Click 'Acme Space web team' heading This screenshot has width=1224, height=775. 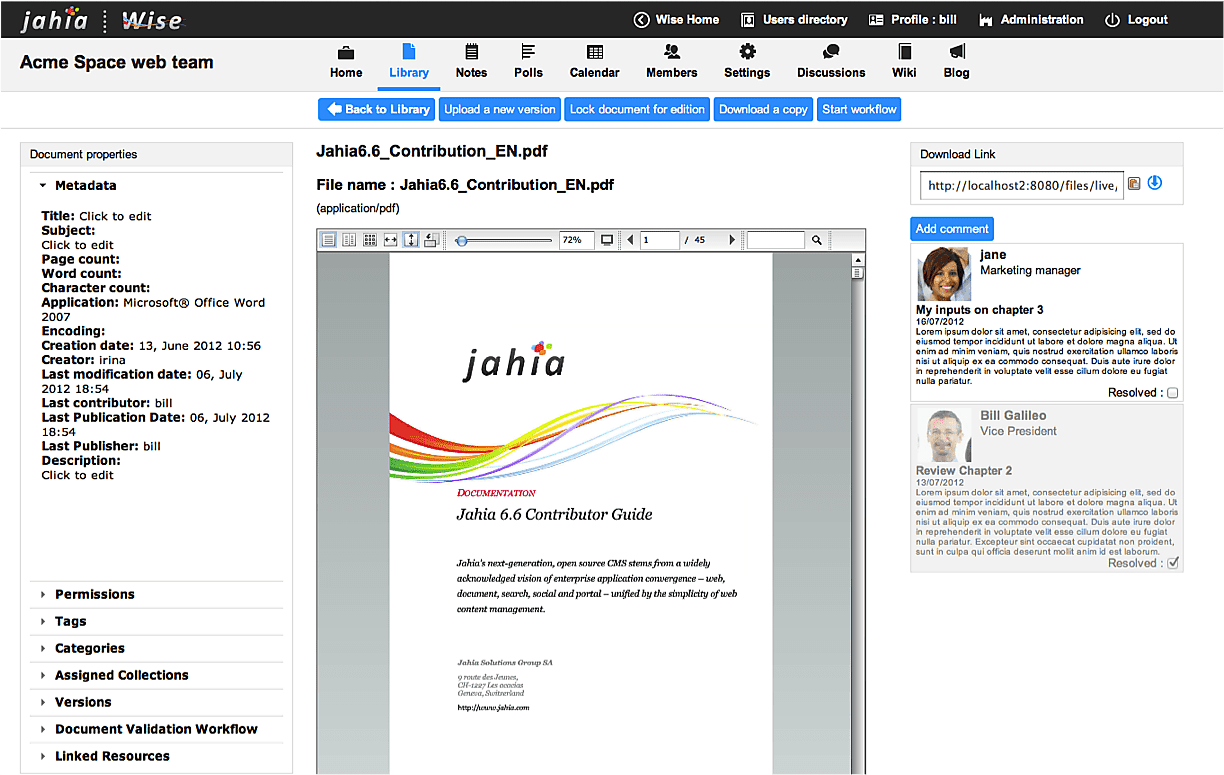[117, 62]
